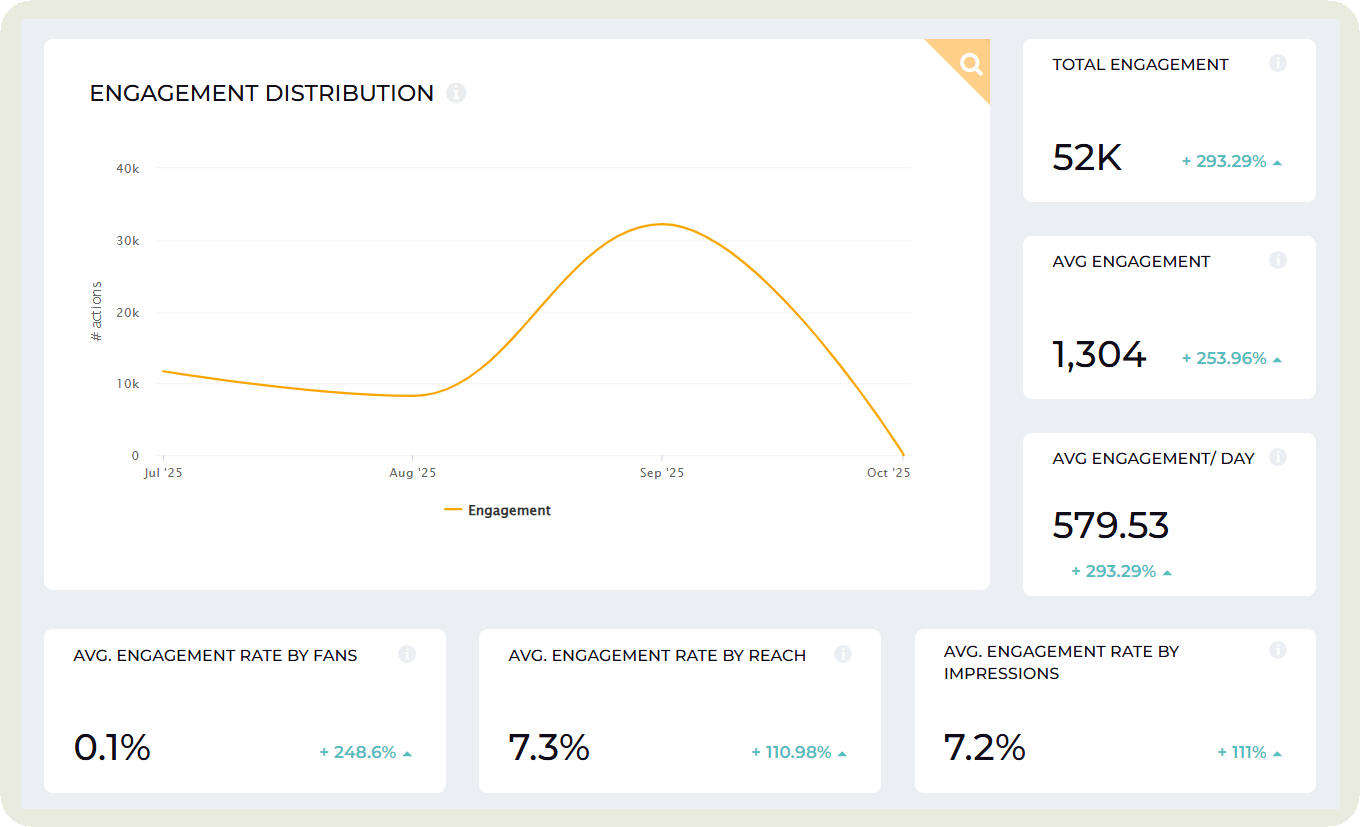
Task: Show info for Engagement Rate by Impressions
Action: (x=1277, y=650)
